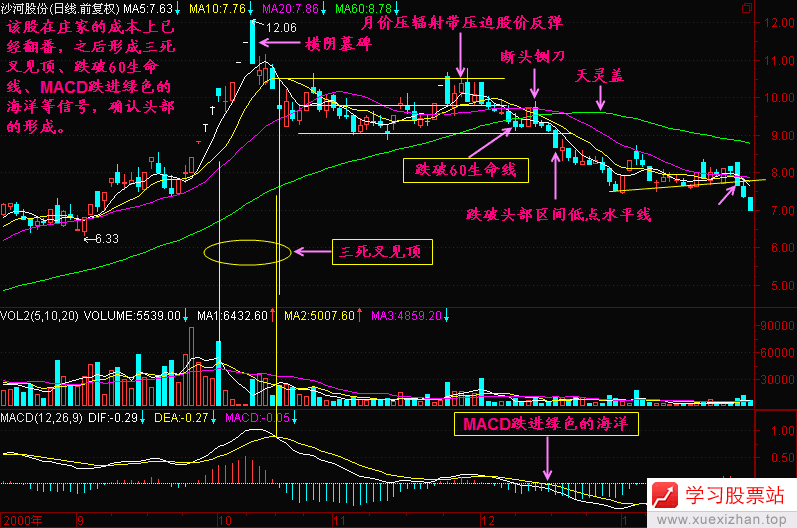
Task: Click the 12.06 high price marker
Action: pos(281,28)
